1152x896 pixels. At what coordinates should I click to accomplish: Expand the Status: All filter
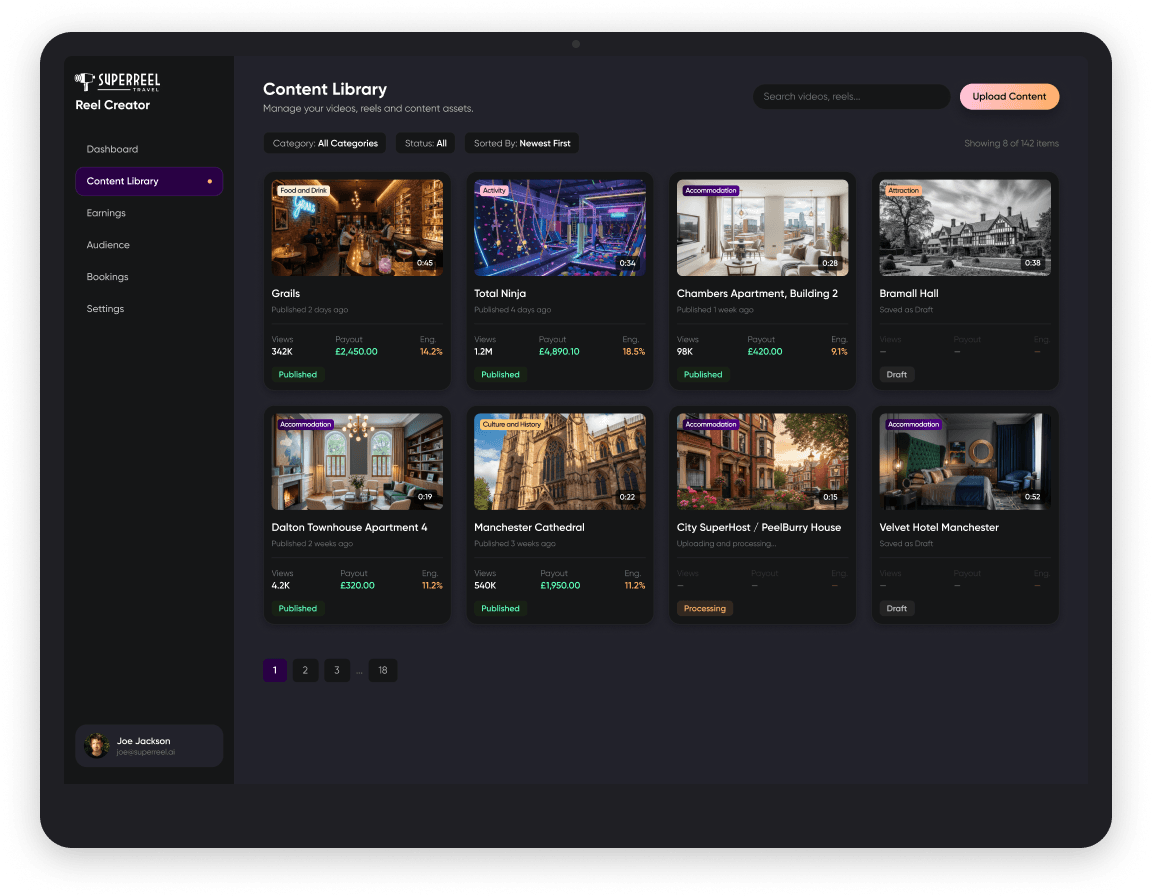click(425, 143)
